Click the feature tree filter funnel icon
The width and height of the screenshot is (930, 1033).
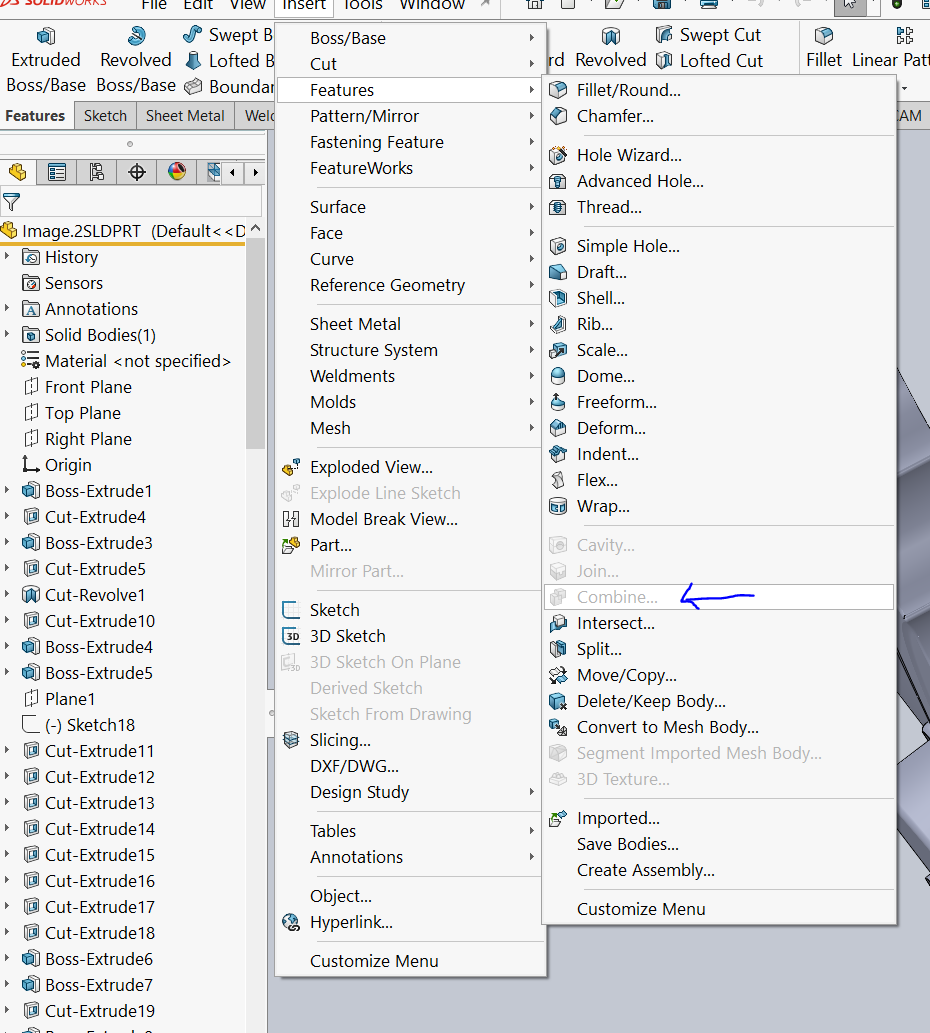[12, 202]
